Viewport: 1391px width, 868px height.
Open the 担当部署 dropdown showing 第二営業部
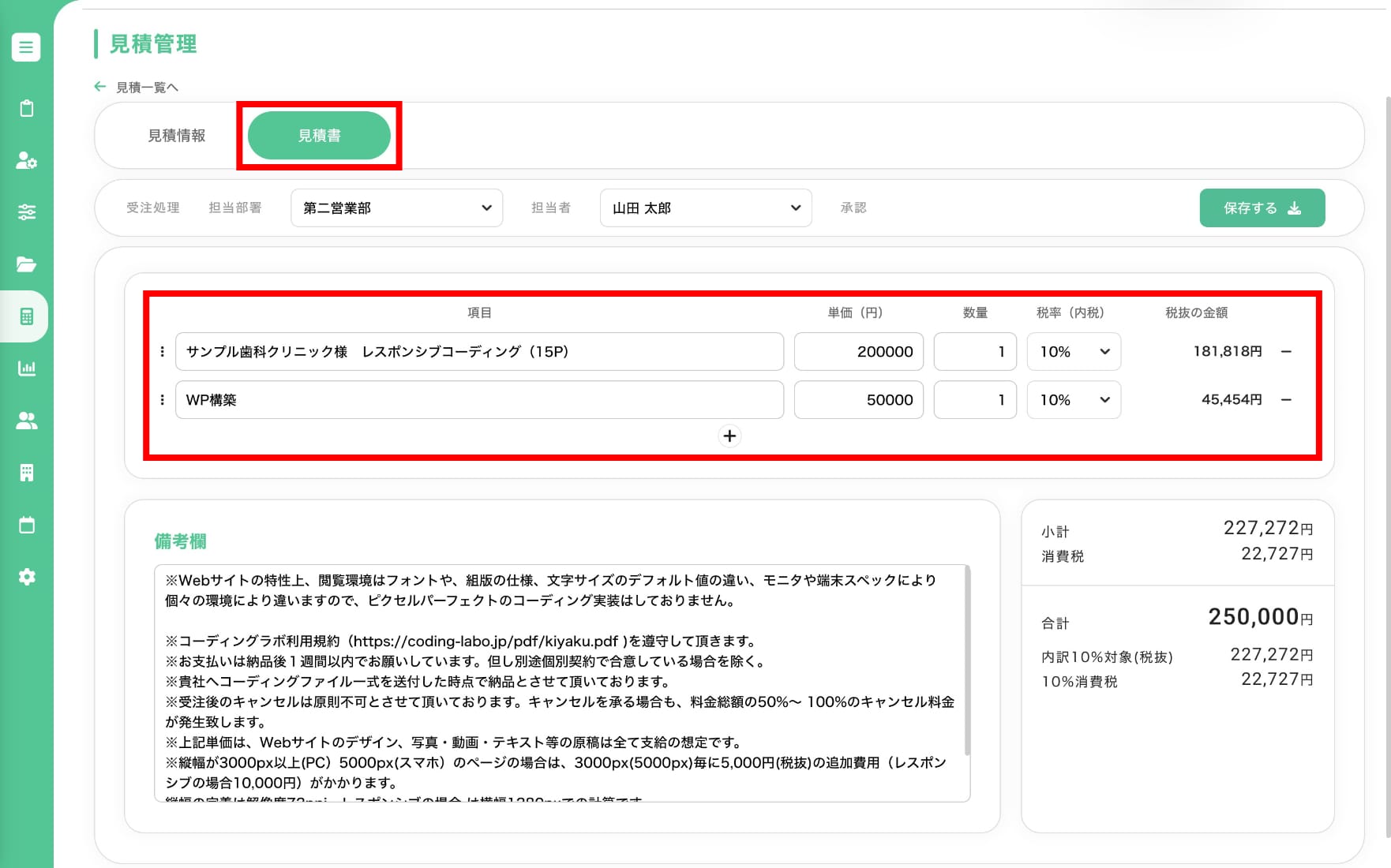[396, 208]
